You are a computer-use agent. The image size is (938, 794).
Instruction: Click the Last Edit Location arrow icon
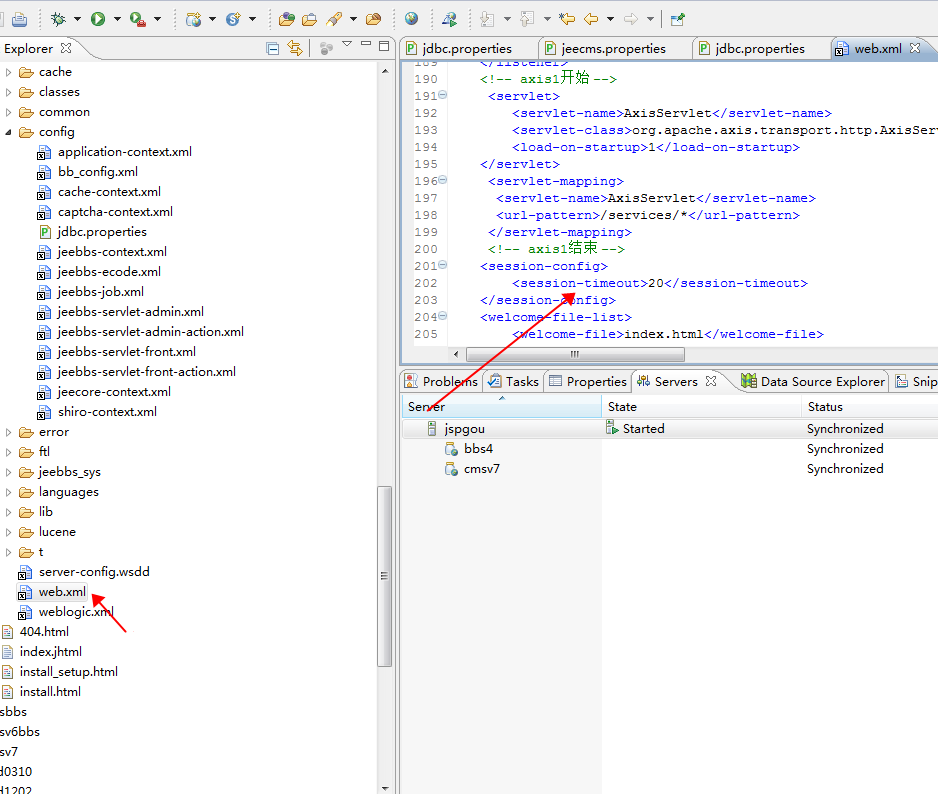click(567, 18)
